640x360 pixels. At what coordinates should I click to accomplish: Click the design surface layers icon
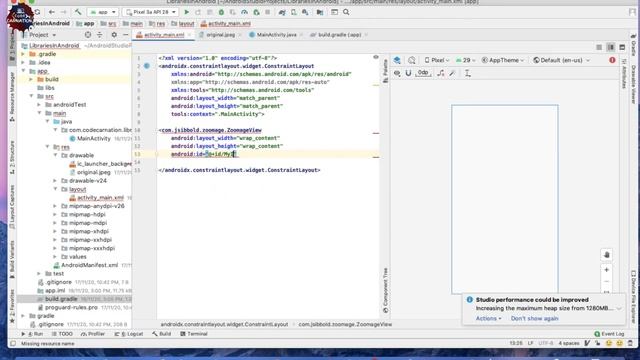coord(397,60)
